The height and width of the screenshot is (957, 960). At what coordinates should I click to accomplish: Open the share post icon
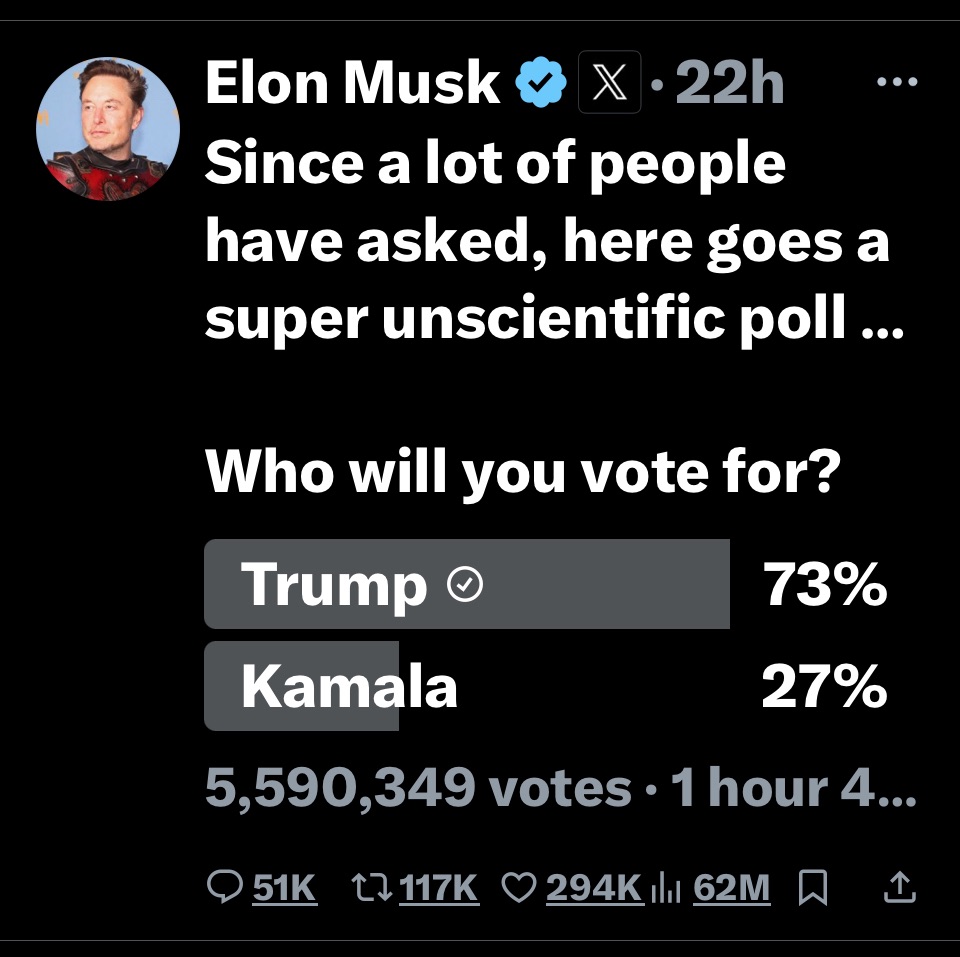(901, 886)
